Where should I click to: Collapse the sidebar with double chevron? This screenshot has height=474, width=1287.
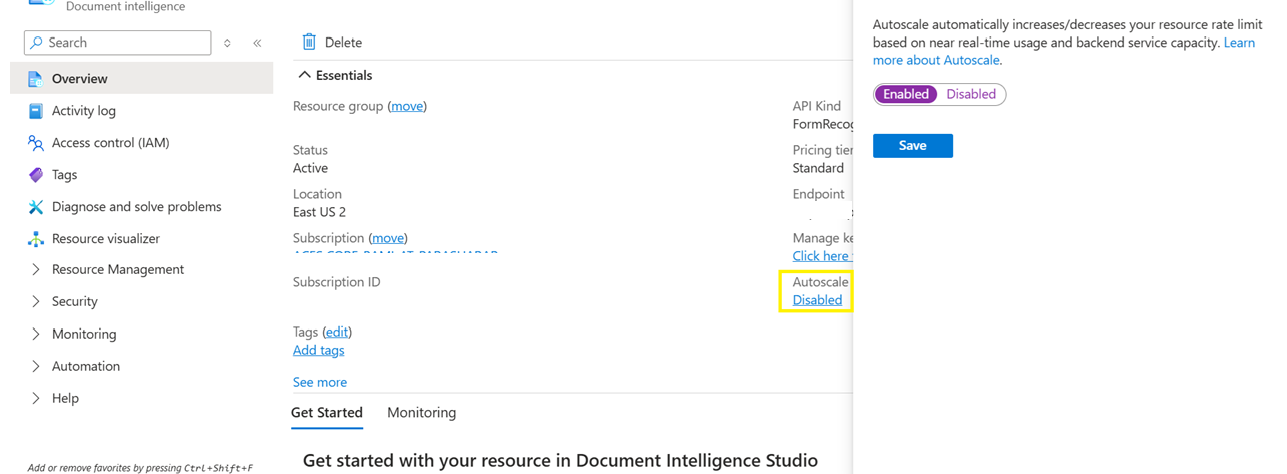257,43
